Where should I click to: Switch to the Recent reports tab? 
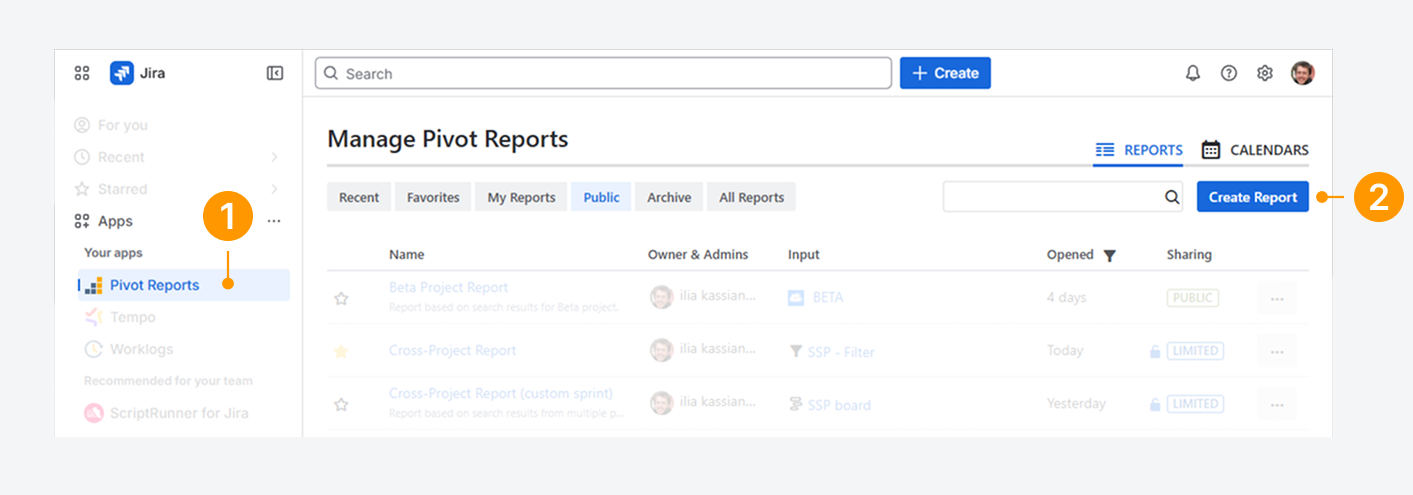(359, 197)
